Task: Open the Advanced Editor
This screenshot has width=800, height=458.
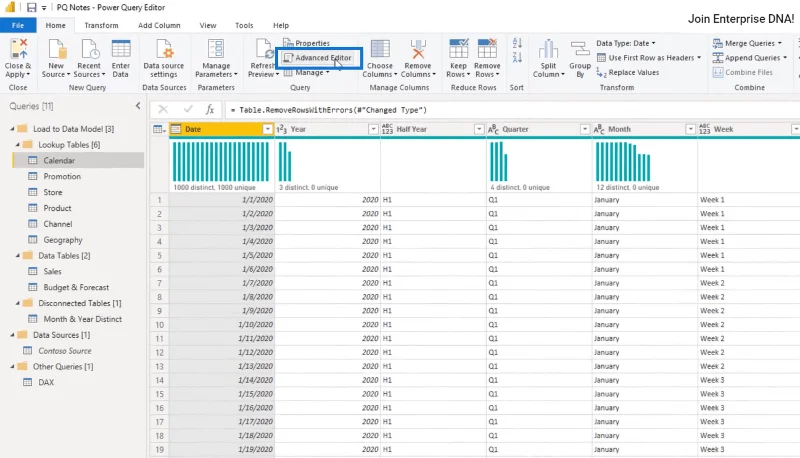Action: [x=318, y=58]
